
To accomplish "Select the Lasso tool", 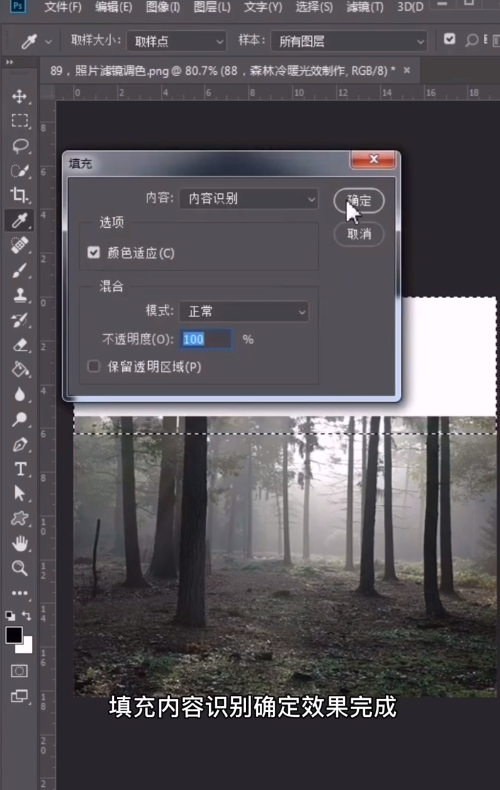I will point(20,146).
